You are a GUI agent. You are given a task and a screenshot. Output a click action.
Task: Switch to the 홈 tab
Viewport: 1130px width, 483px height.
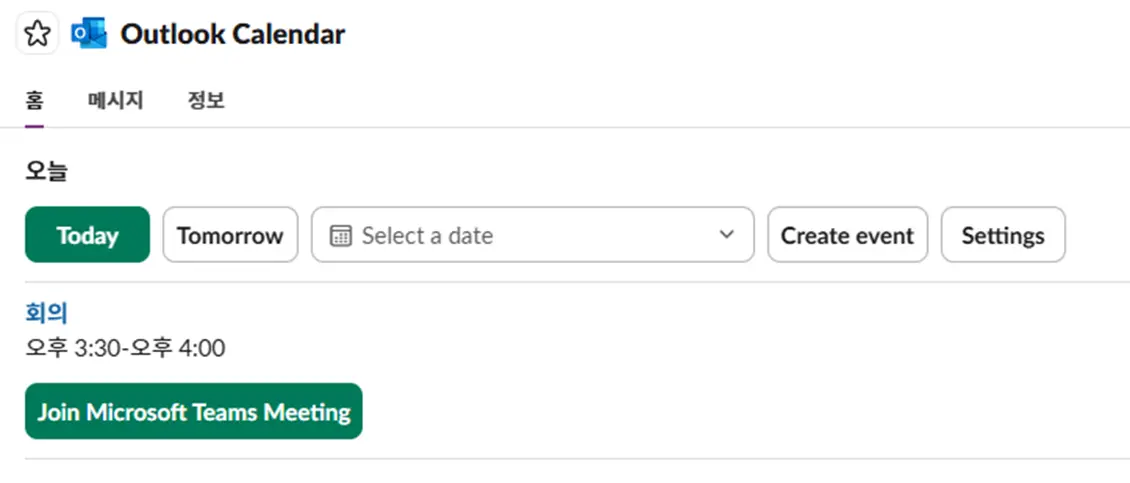point(34,100)
